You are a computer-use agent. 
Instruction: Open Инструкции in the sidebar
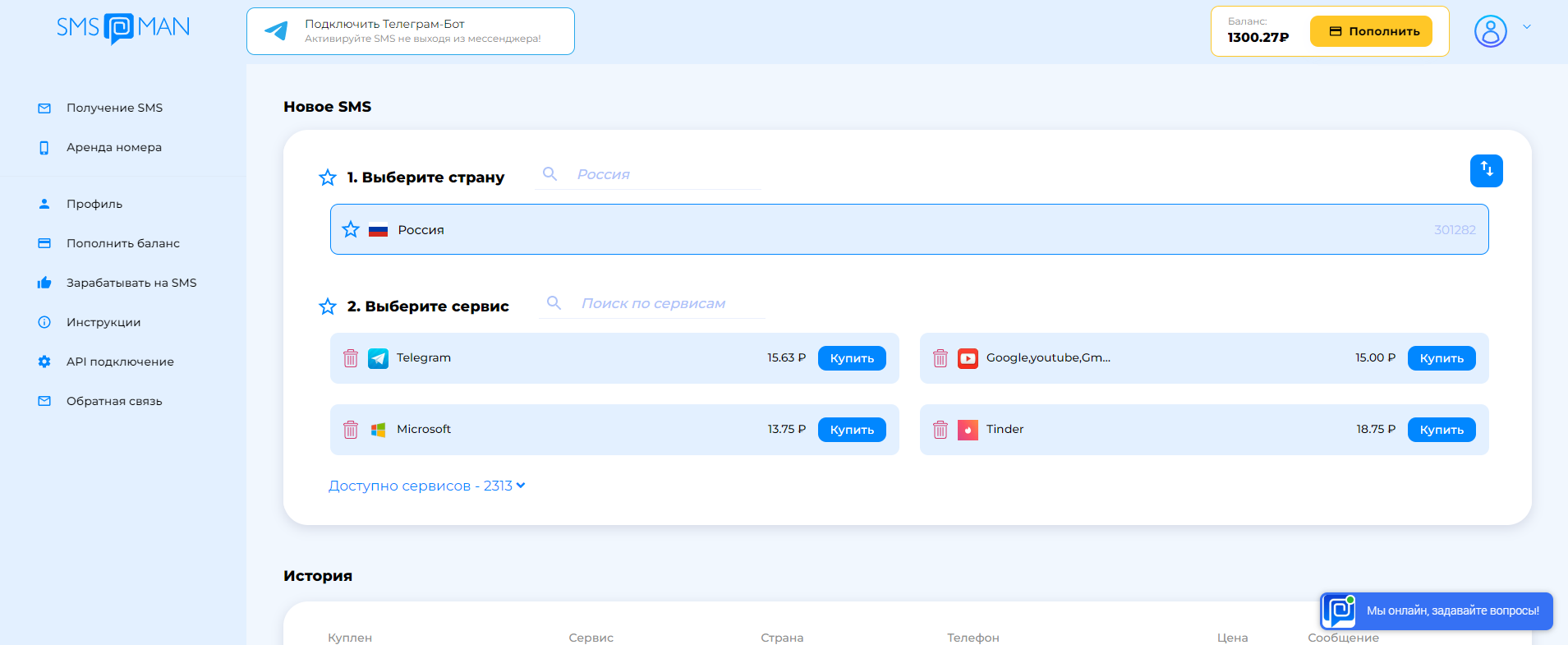[x=103, y=322]
